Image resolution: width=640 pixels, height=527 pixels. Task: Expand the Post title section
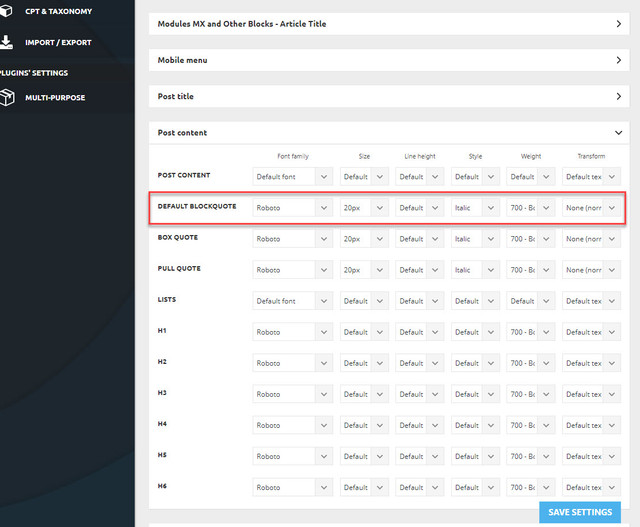[389, 96]
